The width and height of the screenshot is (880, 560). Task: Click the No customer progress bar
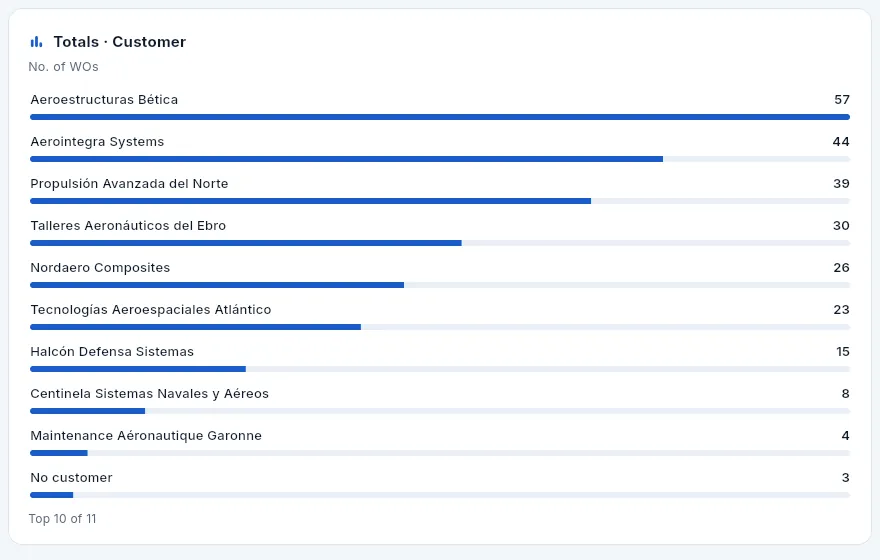pyautogui.click(x=440, y=495)
